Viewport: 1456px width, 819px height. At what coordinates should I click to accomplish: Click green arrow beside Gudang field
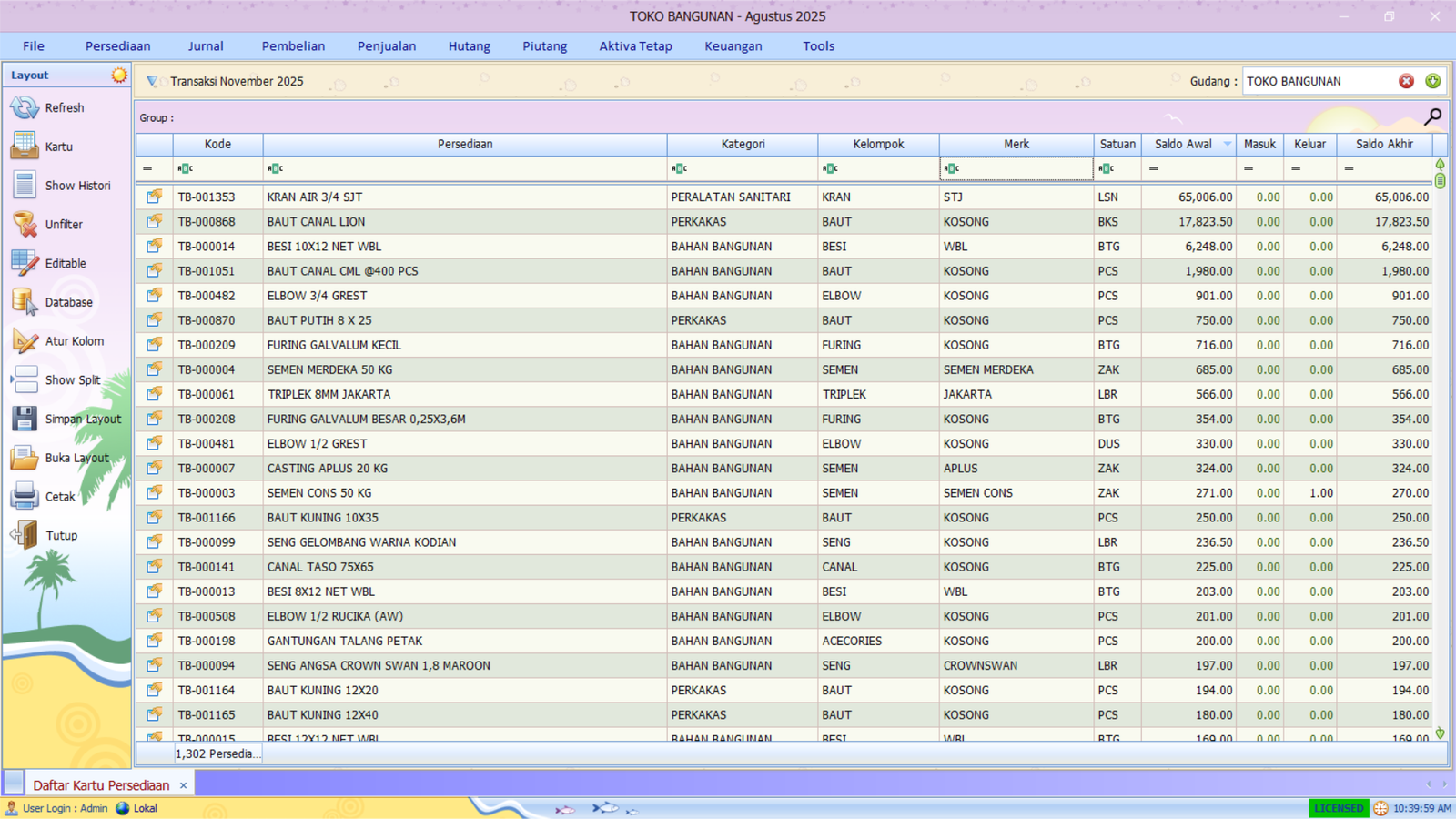pos(1433,81)
